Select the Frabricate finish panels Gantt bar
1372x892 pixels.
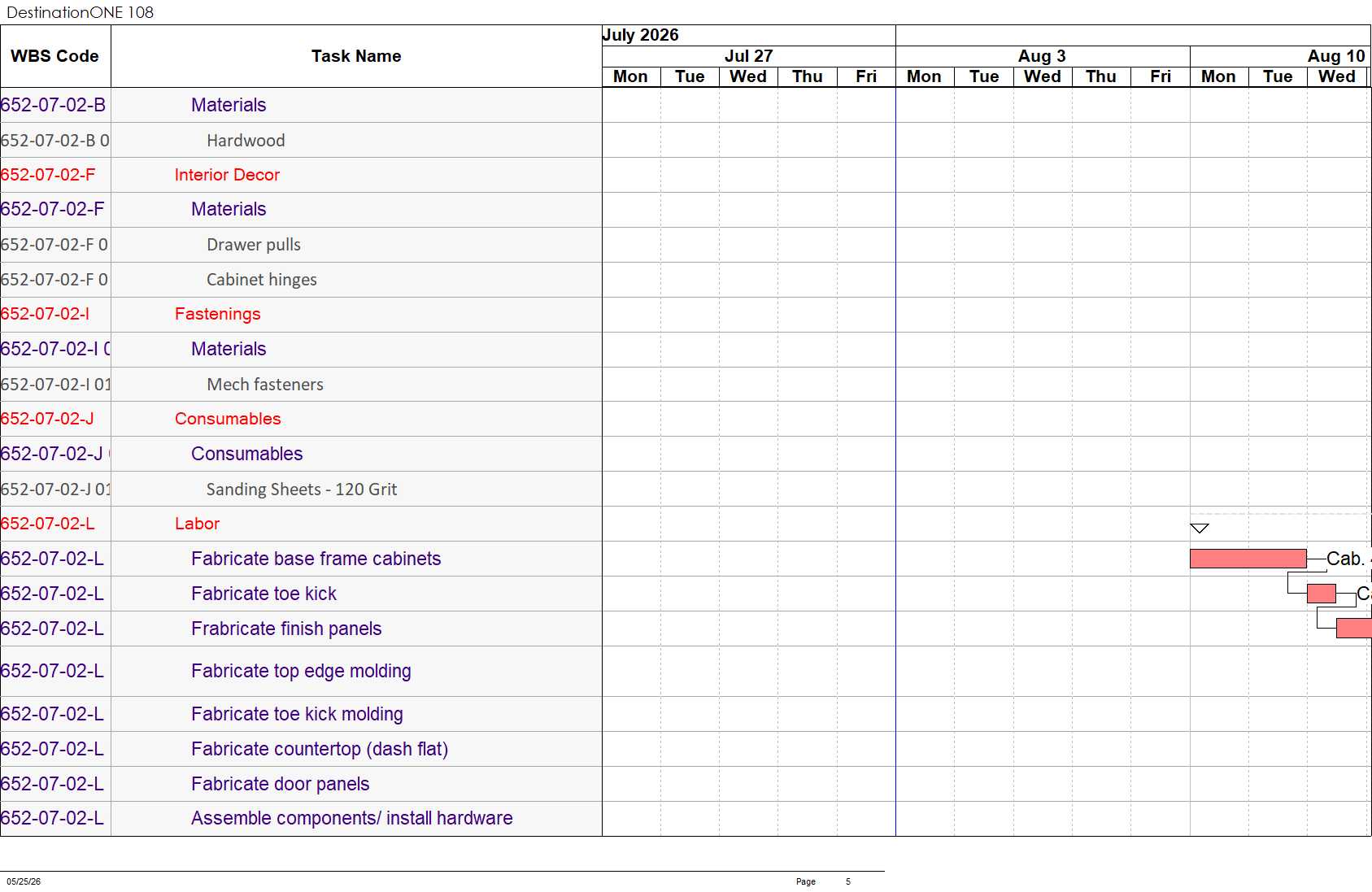click(x=1353, y=629)
